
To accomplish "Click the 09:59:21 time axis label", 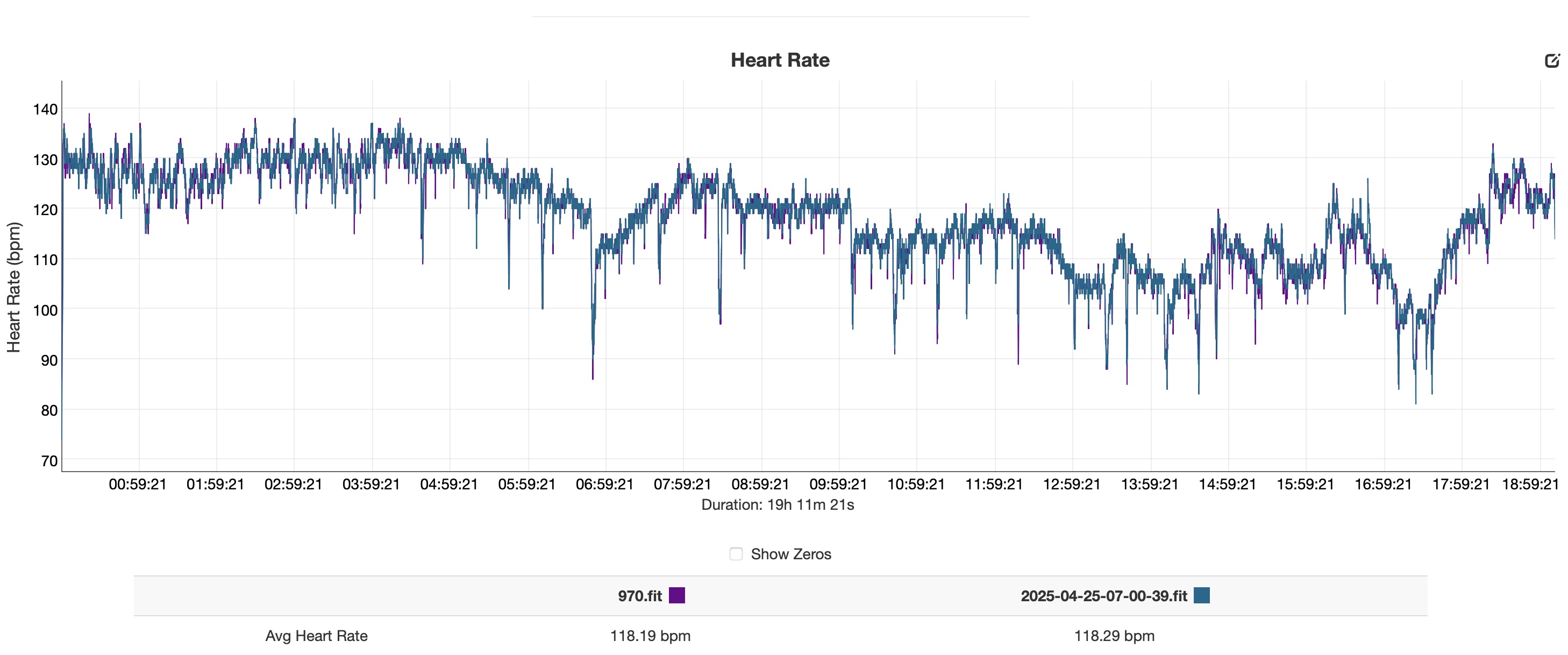I will coord(838,485).
